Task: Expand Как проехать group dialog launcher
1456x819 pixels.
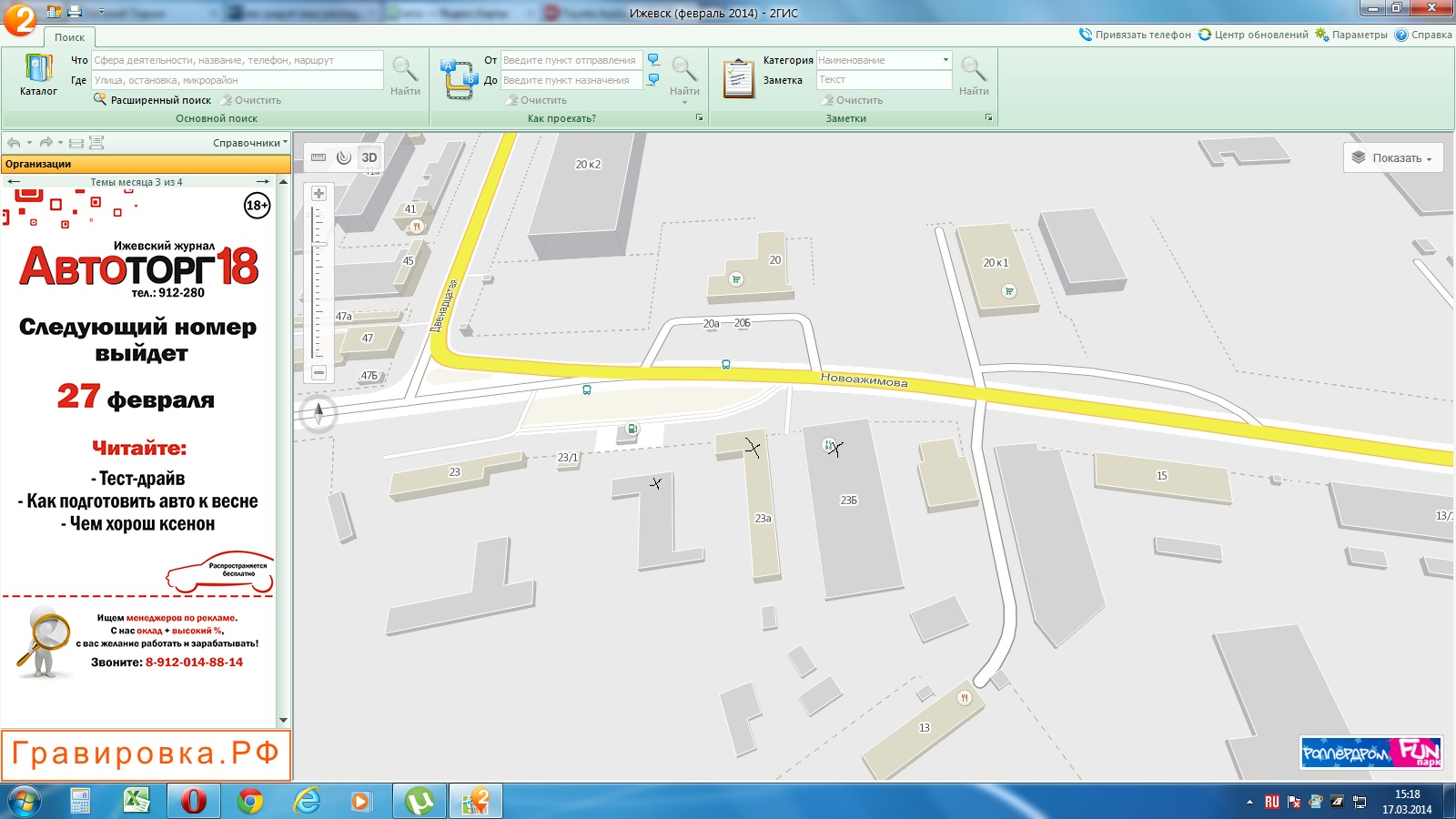Action: 699,118
